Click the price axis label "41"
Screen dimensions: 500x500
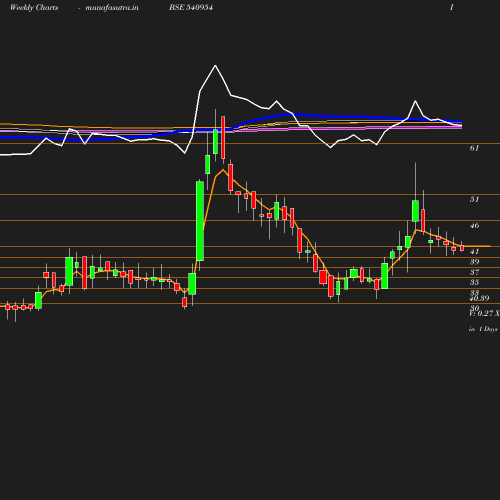click(474, 252)
